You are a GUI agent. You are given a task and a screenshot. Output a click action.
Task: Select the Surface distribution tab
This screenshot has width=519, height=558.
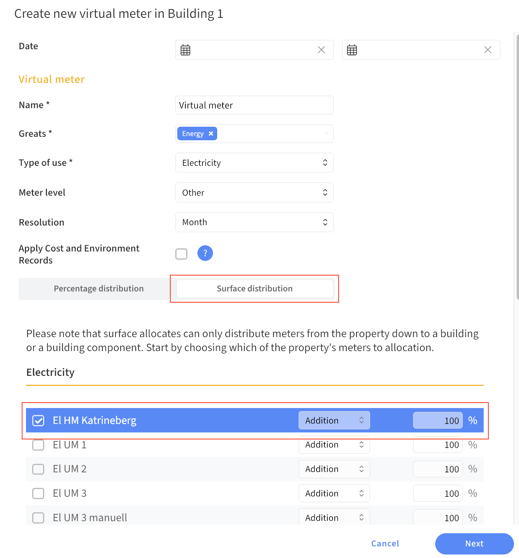point(255,288)
